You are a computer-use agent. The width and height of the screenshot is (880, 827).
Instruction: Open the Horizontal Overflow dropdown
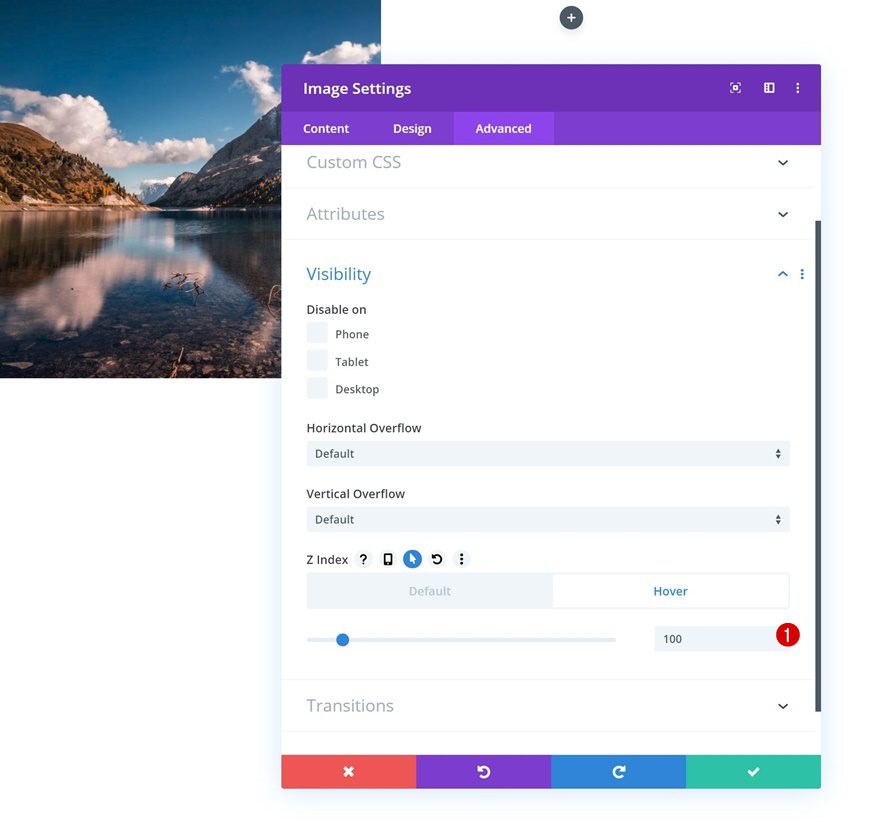(x=548, y=454)
